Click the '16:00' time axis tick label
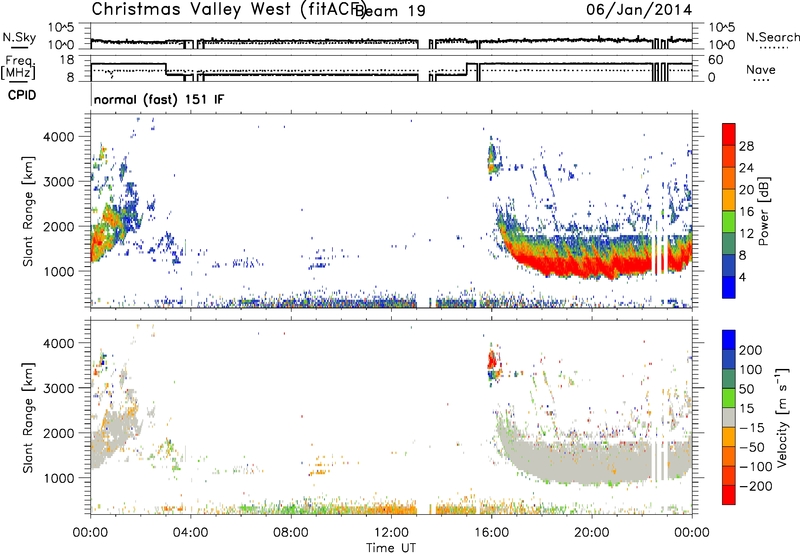The image size is (800, 554). (x=491, y=533)
